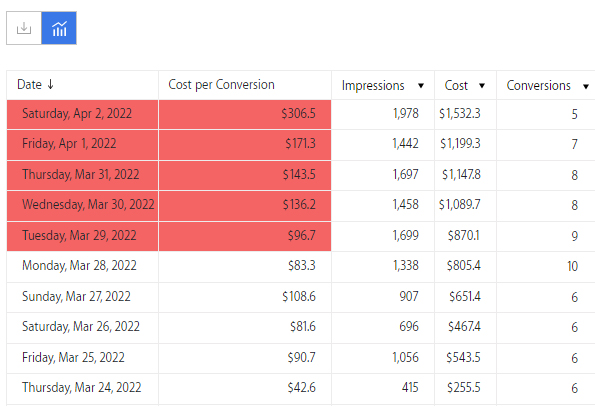Open the Cost column dropdown arrow
The height and width of the screenshot is (416, 595).
(x=482, y=85)
